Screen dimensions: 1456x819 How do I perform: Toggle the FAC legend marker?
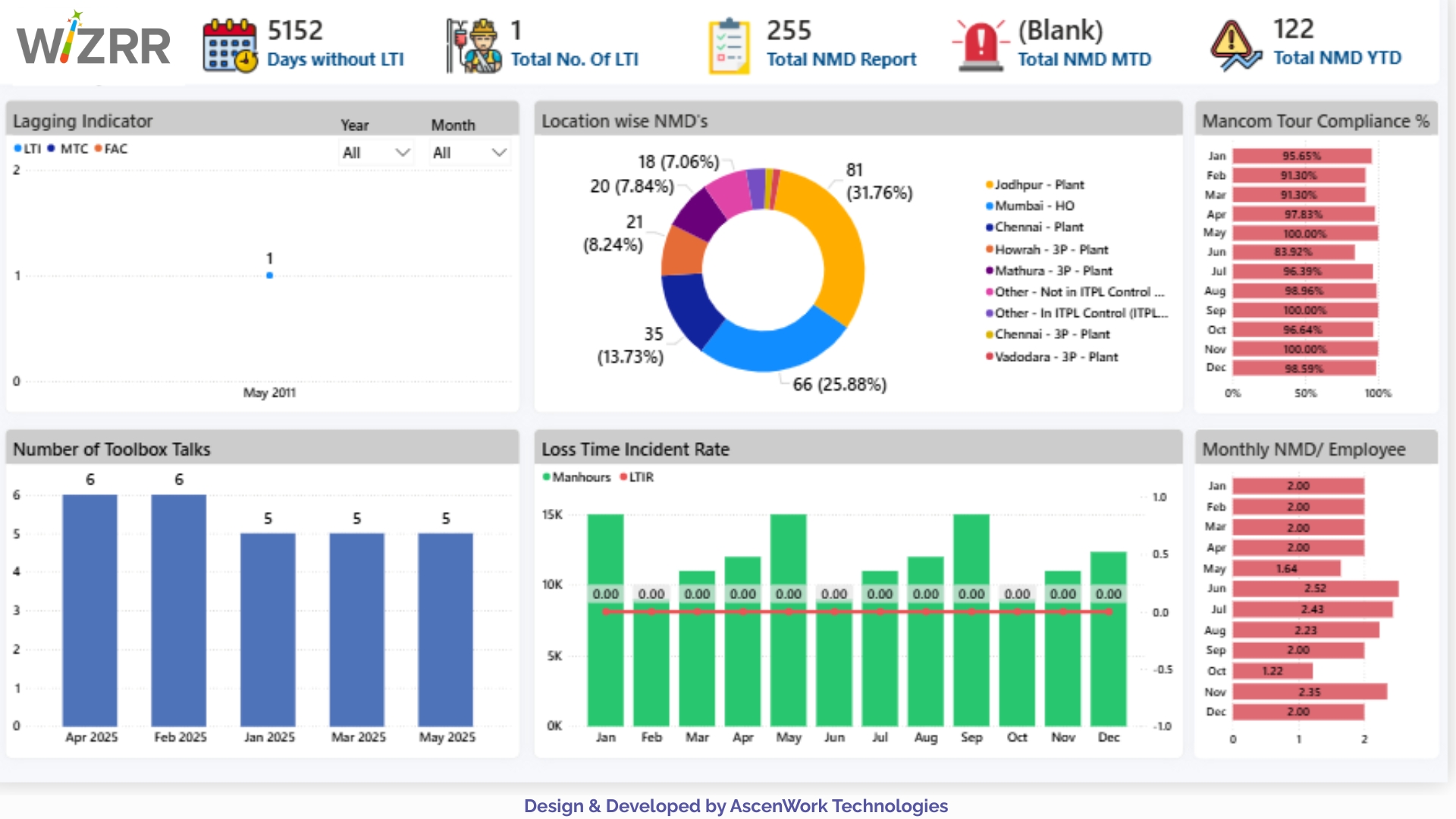click(x=98, y=149)
